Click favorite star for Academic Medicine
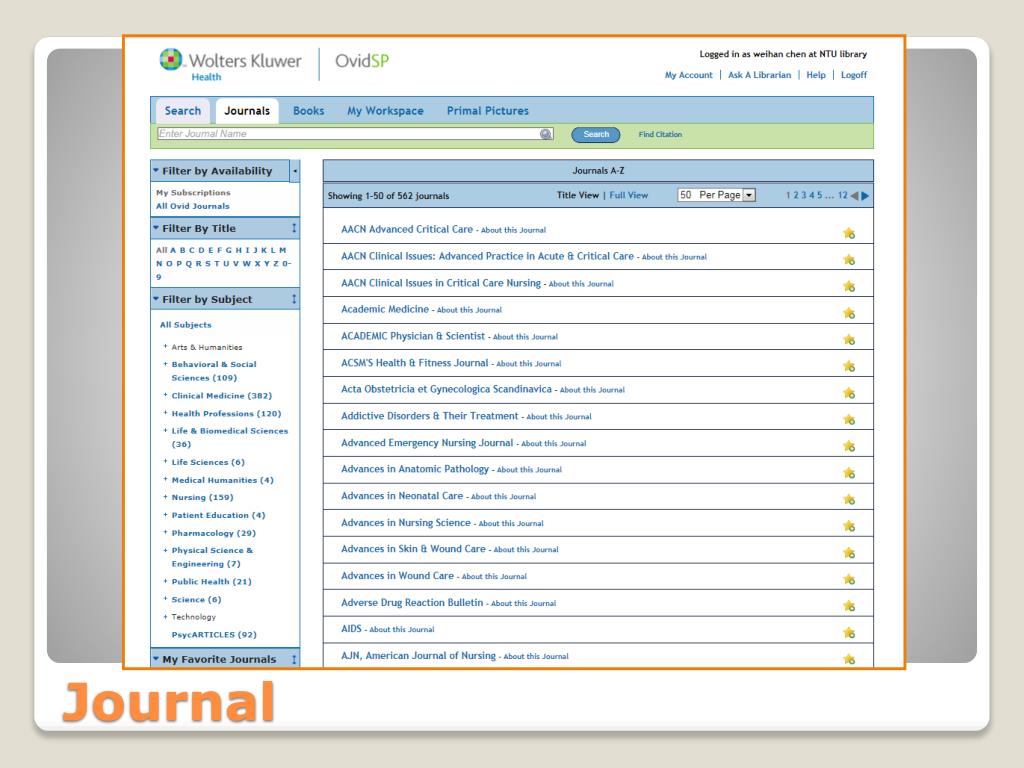This screenshot has height=768, width=1024. coord(849,313)
